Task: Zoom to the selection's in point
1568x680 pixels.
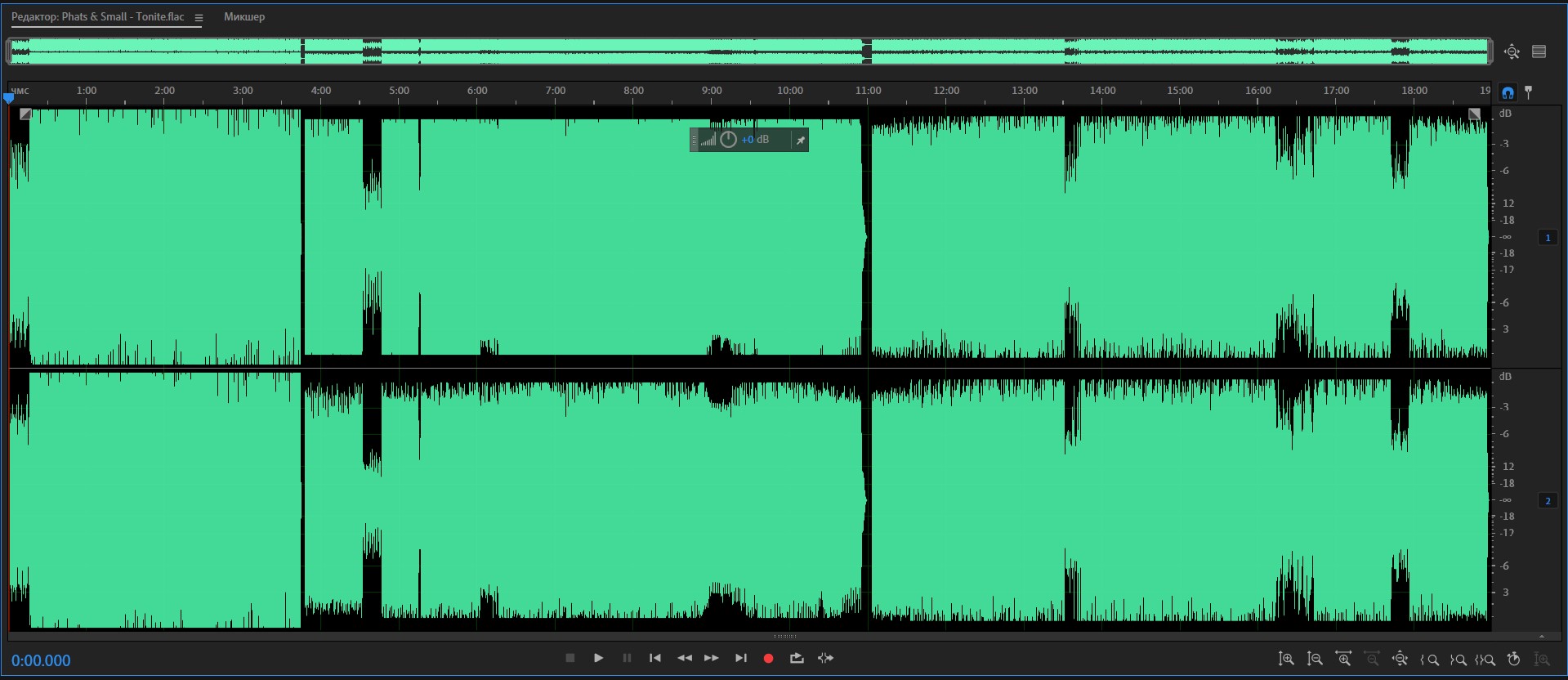Action: [x=1430, y=660]
